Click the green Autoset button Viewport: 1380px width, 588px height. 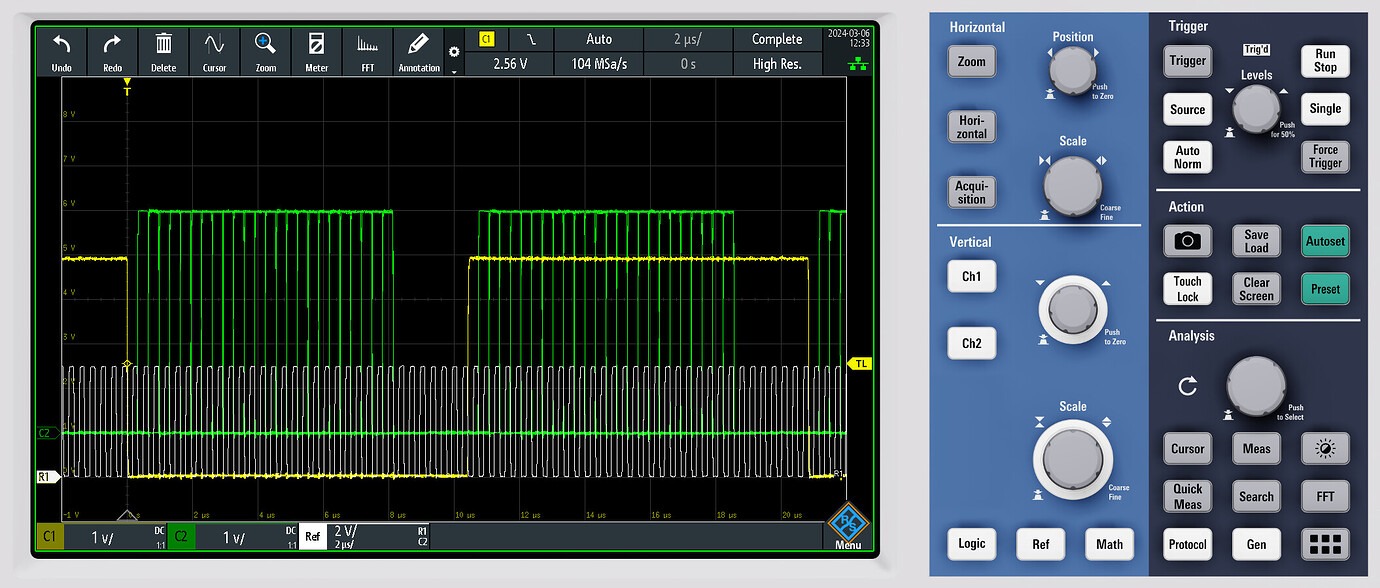1324,241
